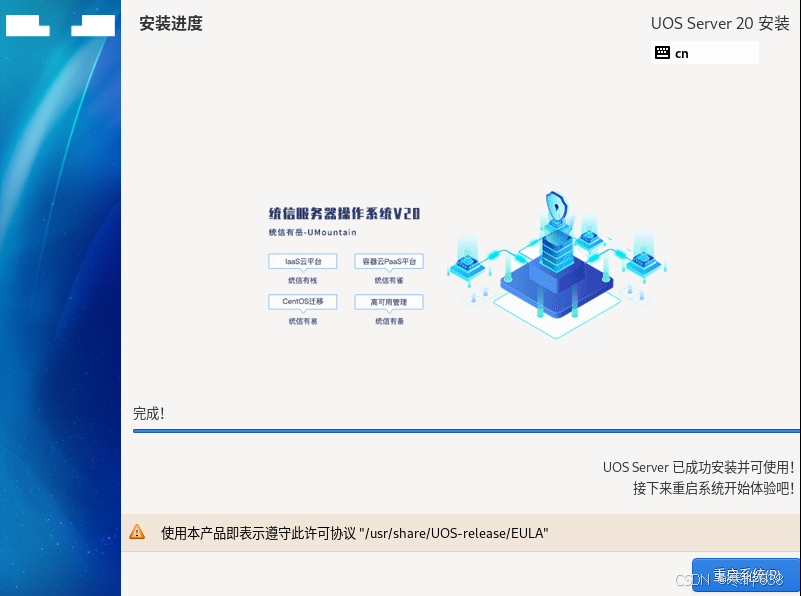Click the "UOS Server 20 安装" title
This screenshot has height=596, width=801.
[720, 23]
